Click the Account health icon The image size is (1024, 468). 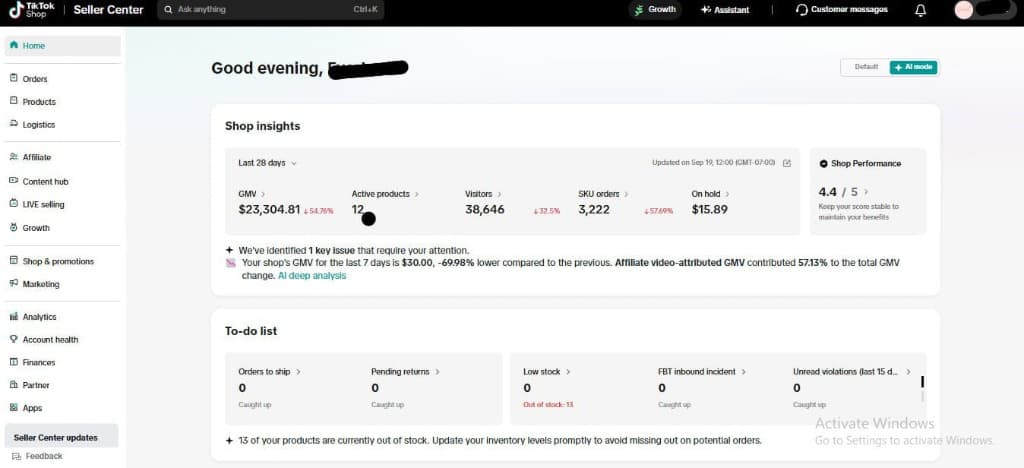click(14, 339)
